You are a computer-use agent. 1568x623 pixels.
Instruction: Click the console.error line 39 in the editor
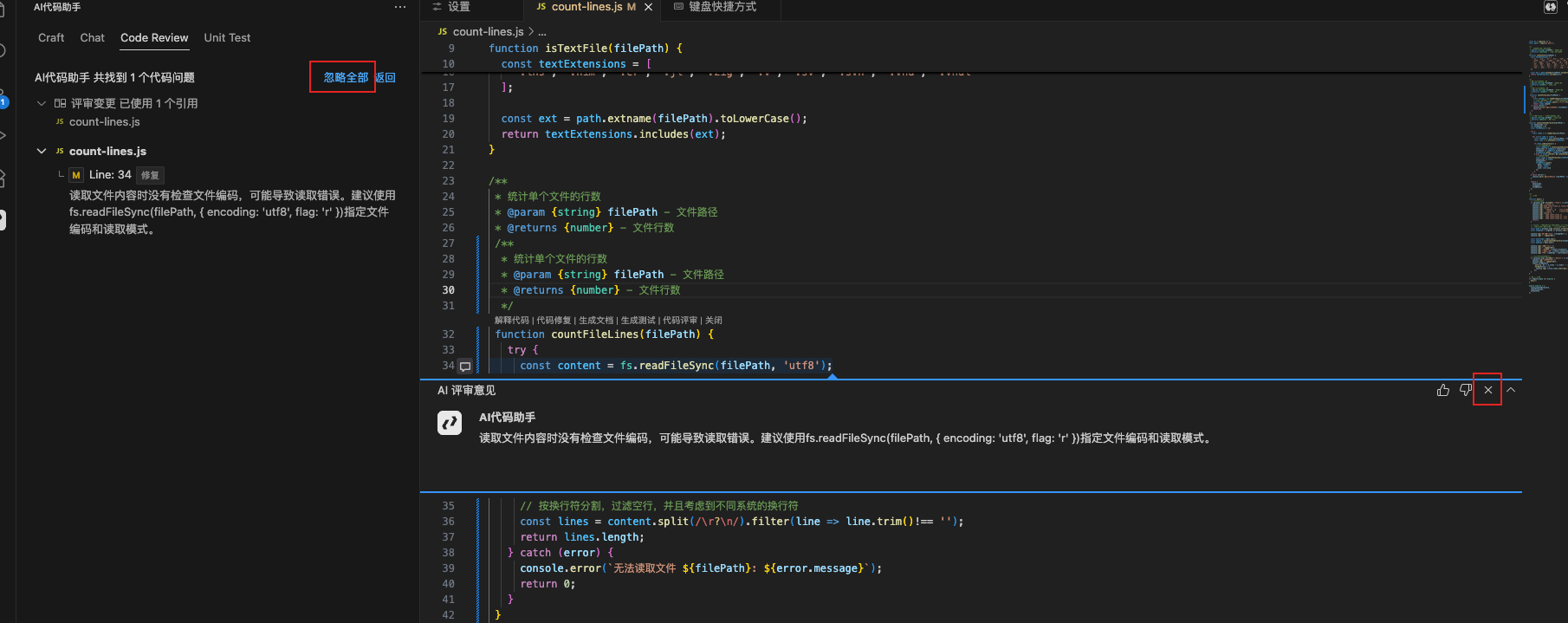(x=700, y=568)
